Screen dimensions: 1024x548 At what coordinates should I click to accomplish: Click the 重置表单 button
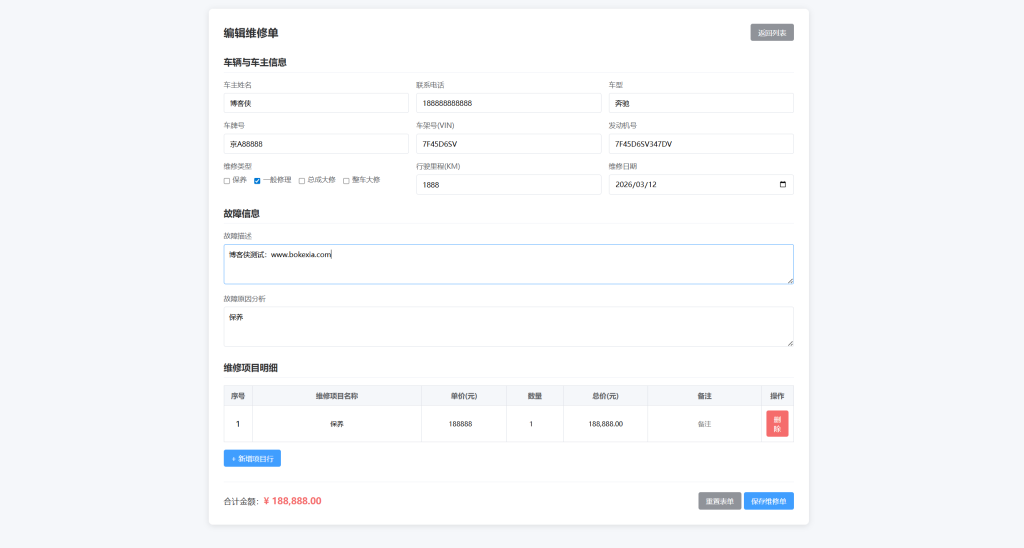tap(719, 501)
